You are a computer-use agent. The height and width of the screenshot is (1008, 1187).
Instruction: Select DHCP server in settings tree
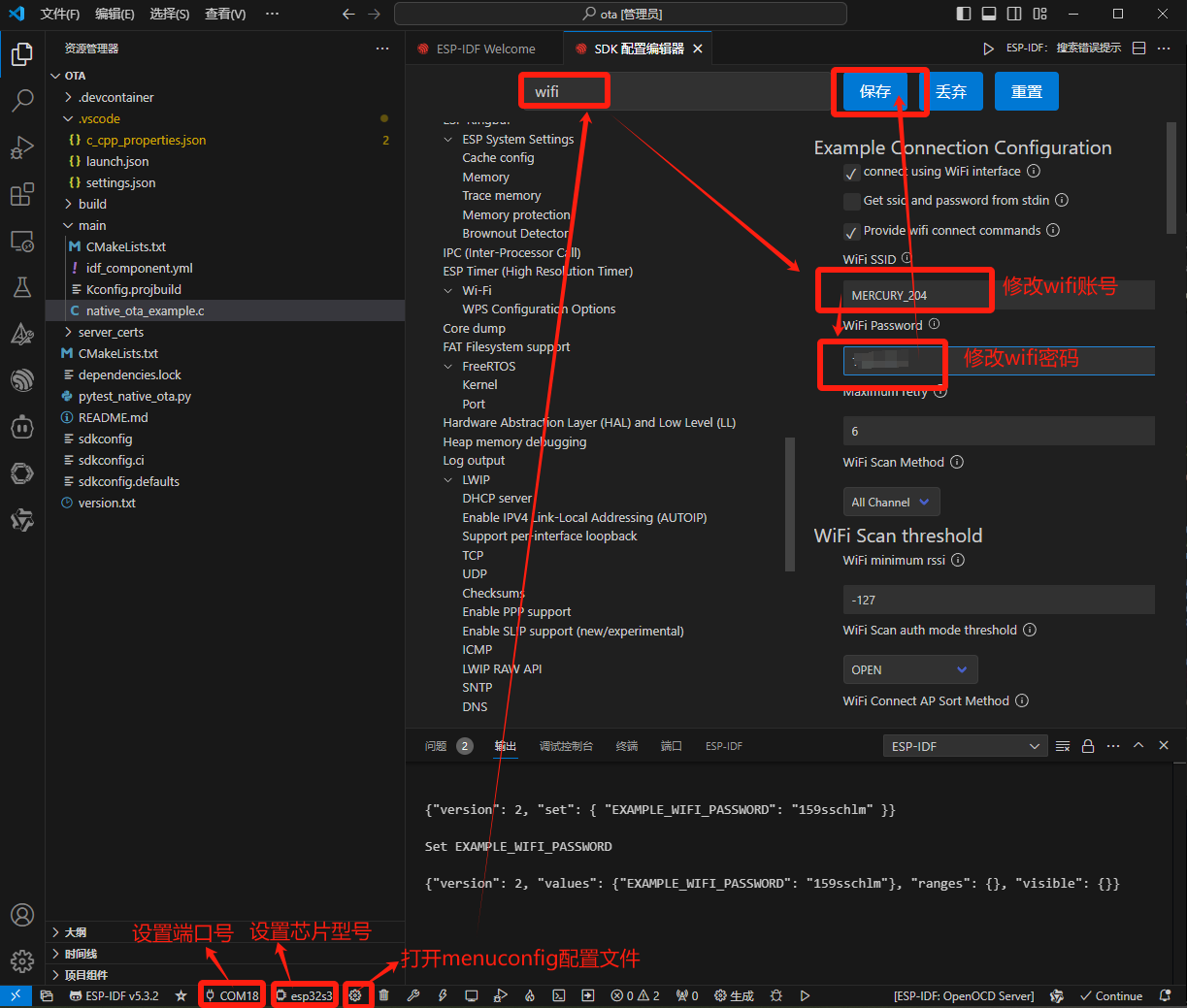(497, 499)
